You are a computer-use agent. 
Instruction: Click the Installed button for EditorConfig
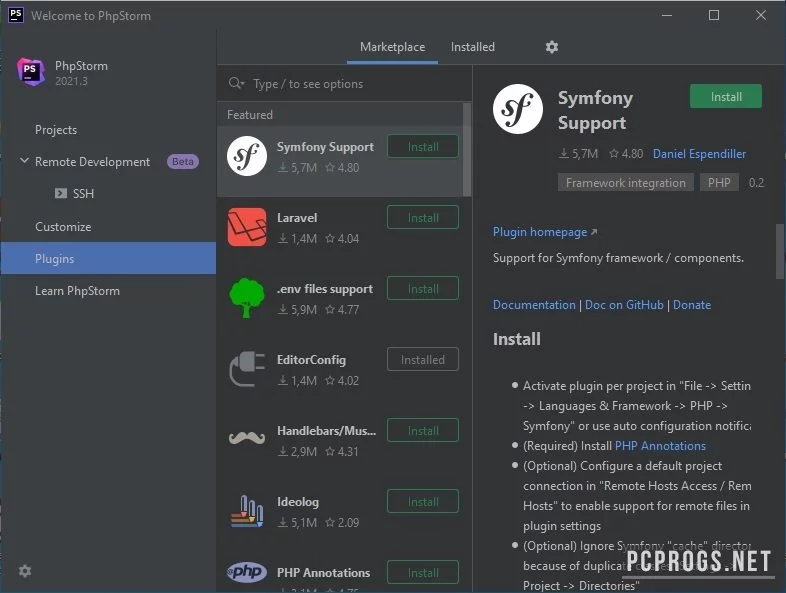pos(423,359)
